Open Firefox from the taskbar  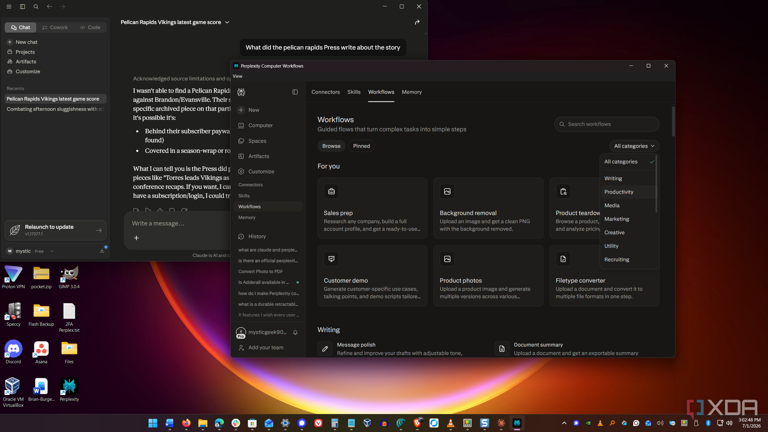(186, 423)
